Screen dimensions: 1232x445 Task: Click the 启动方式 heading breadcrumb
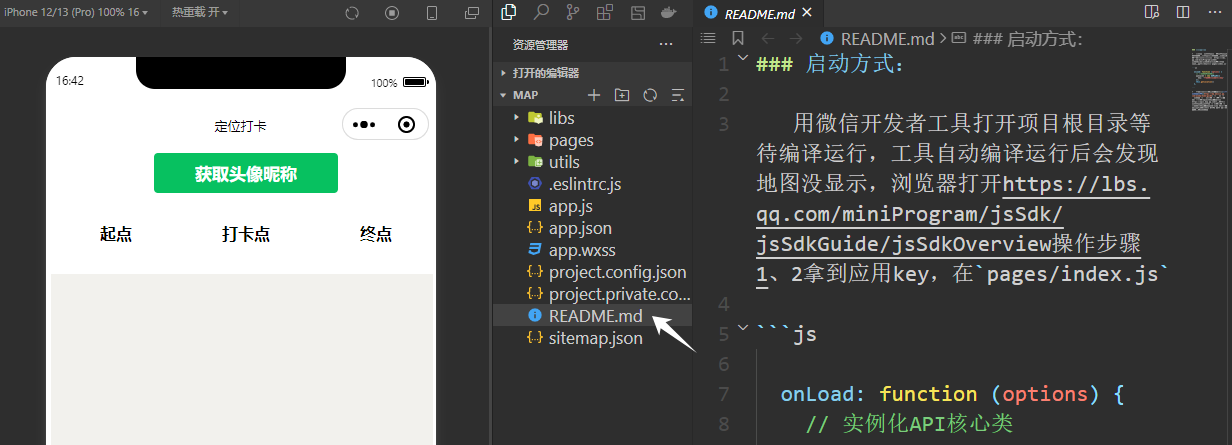click(x=1018, y=38)
